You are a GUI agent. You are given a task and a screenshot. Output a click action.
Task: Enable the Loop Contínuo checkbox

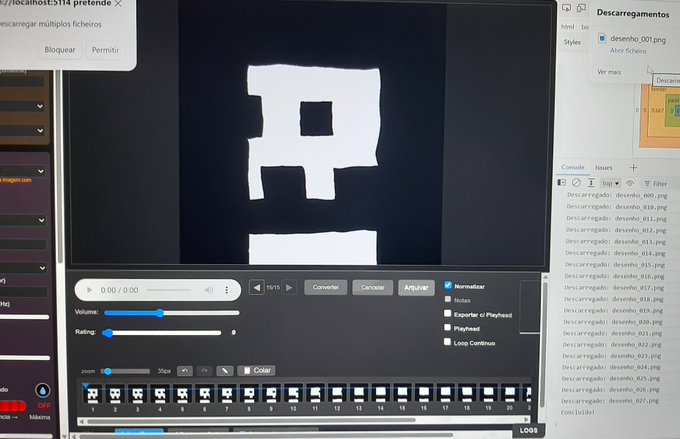pos(447,341)
